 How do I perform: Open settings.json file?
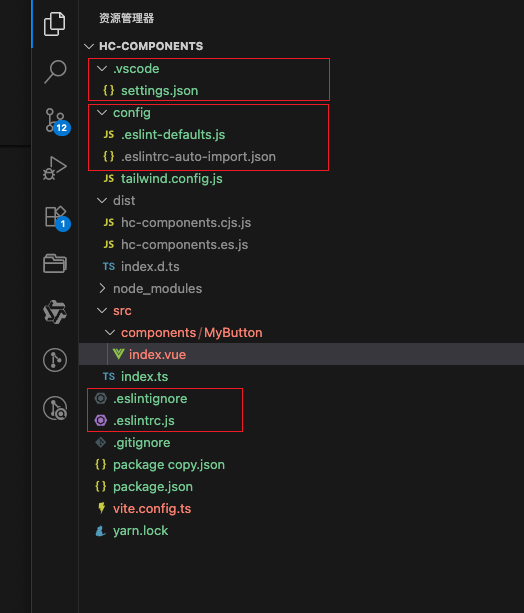pyautogui.click(x=159, y=91)
